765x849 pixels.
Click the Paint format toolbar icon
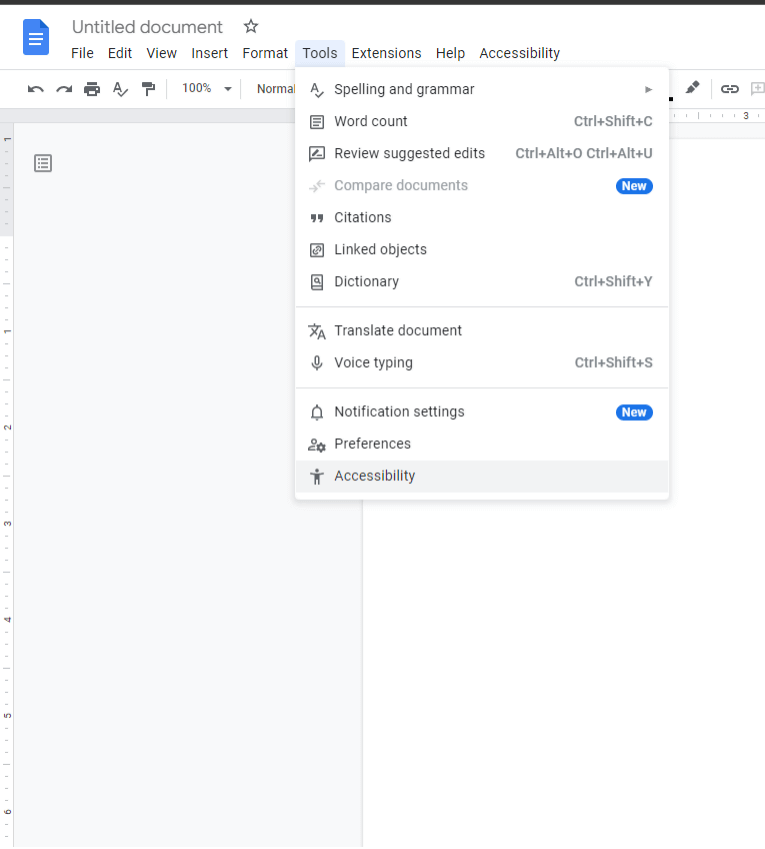click(148, 89)
